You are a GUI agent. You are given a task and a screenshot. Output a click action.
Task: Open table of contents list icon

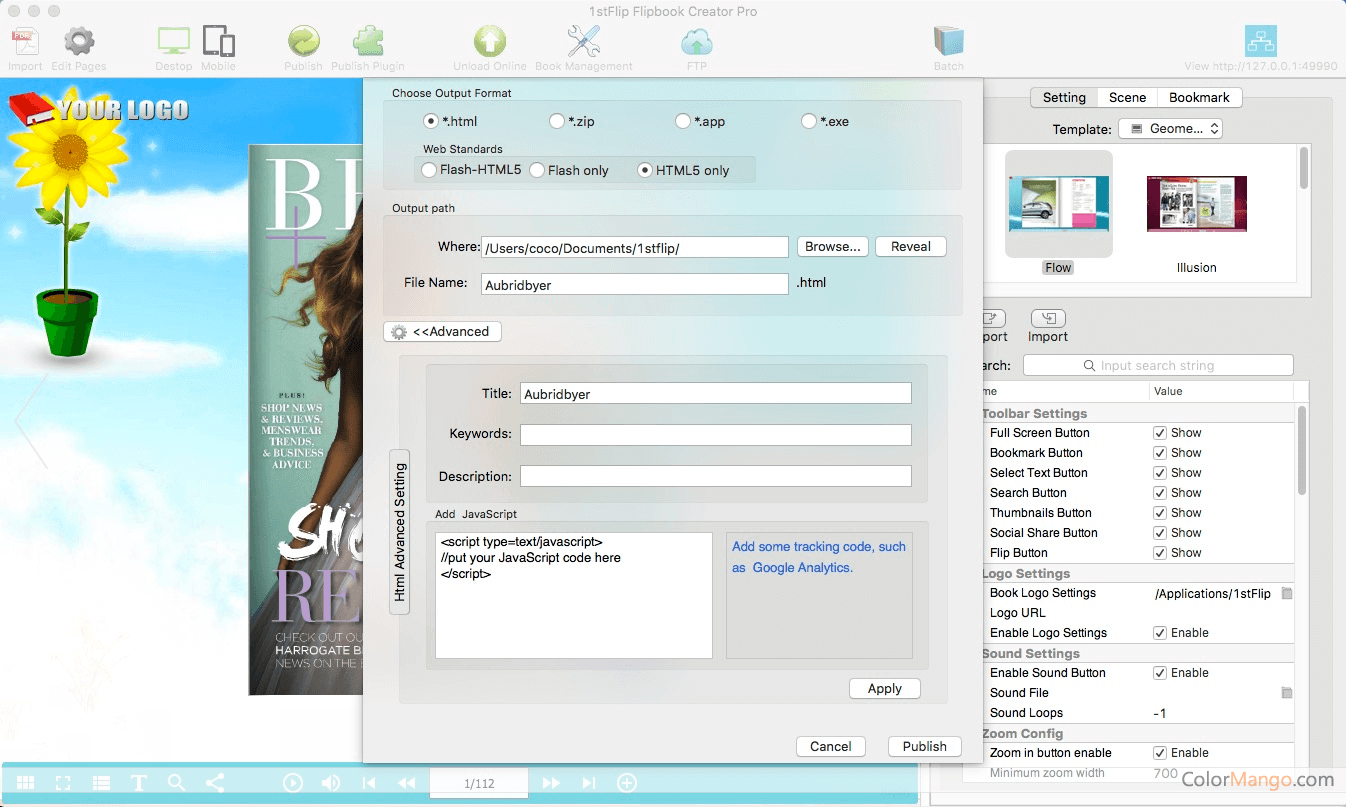(101, 783)
